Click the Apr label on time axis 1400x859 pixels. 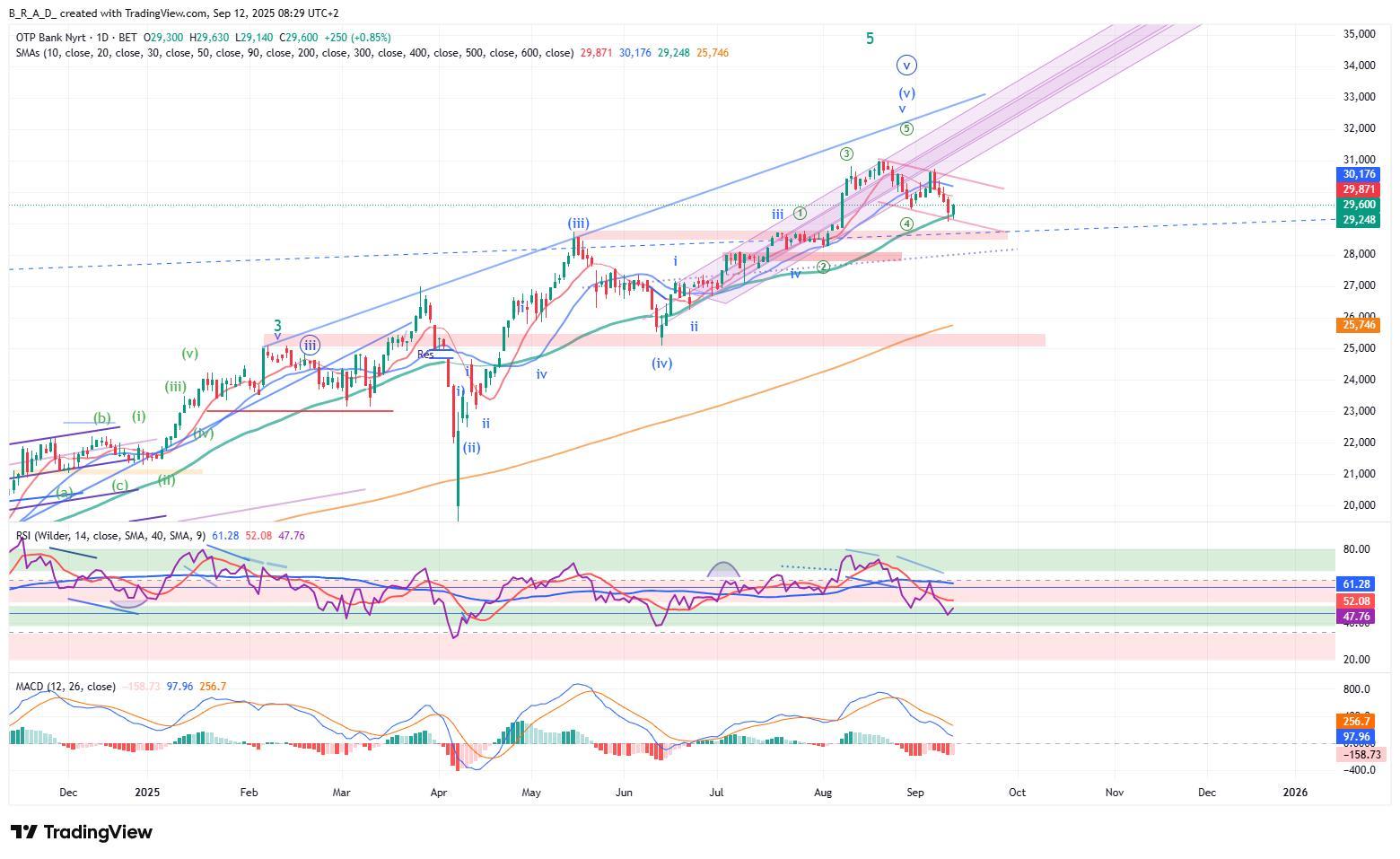click(x=439, y=793)
